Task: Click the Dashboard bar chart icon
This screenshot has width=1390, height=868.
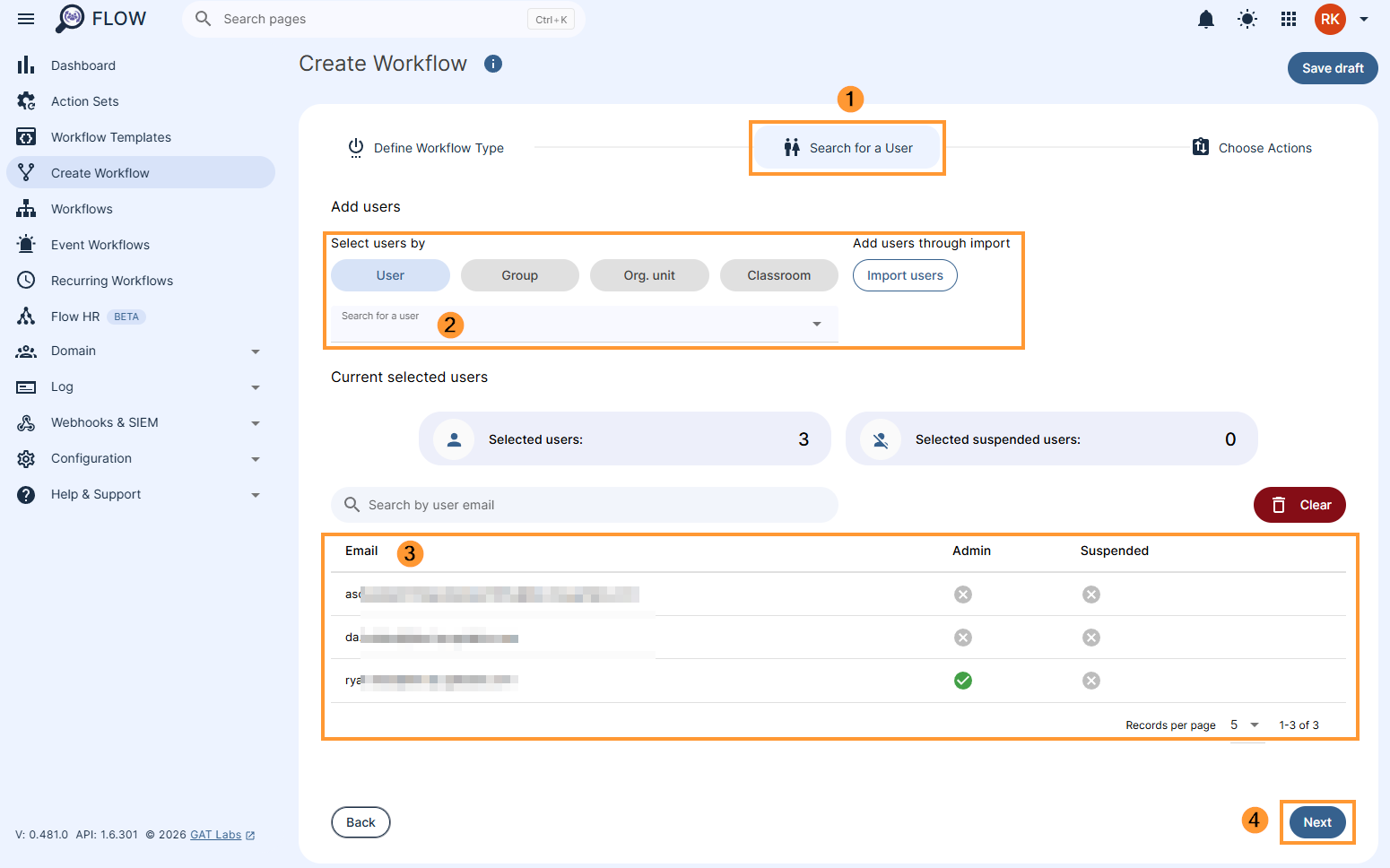Action: (26, 65)
